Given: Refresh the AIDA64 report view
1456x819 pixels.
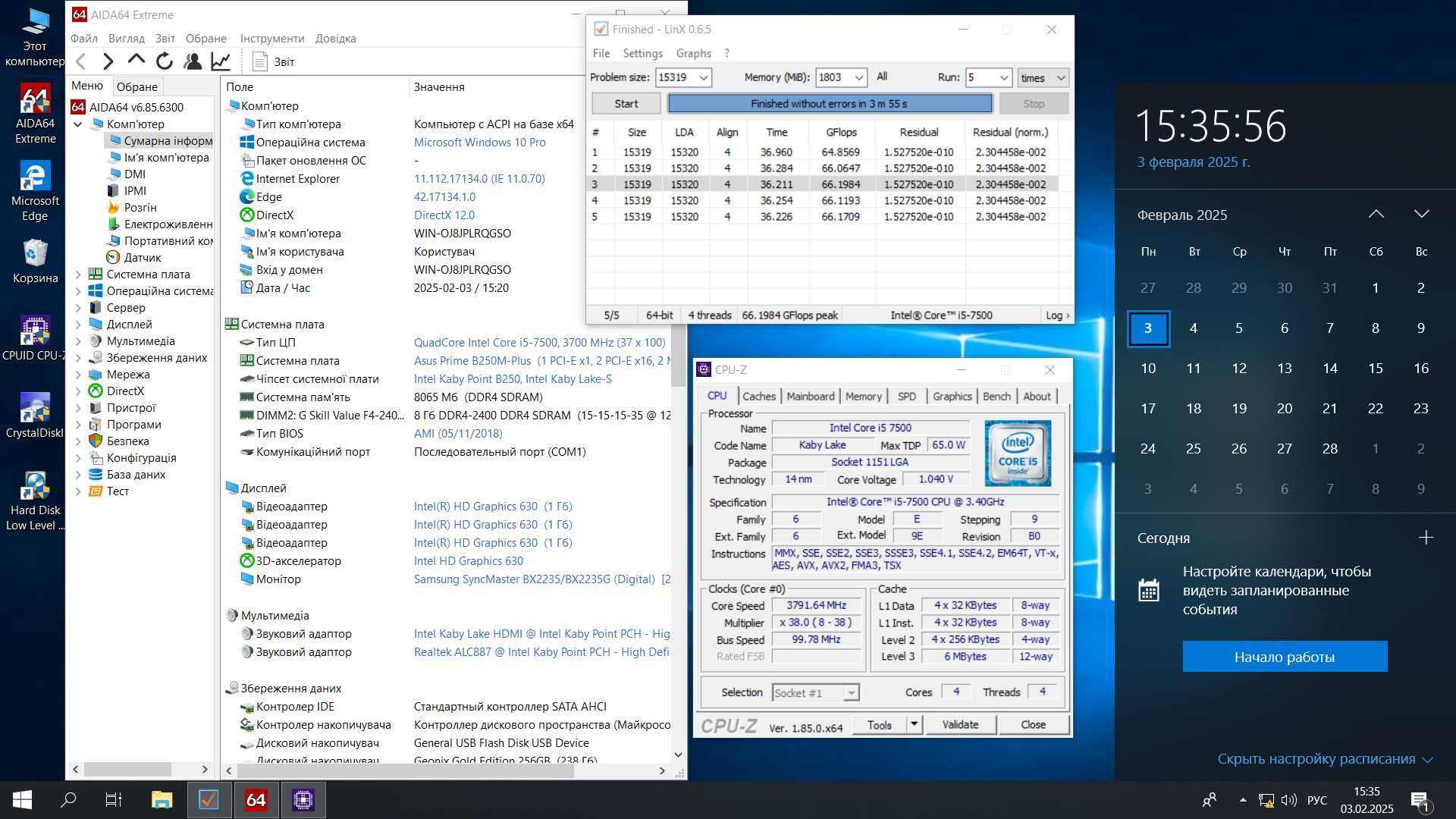Looking at the screenshot, I should pyautogui.click(x=164, y=61).
